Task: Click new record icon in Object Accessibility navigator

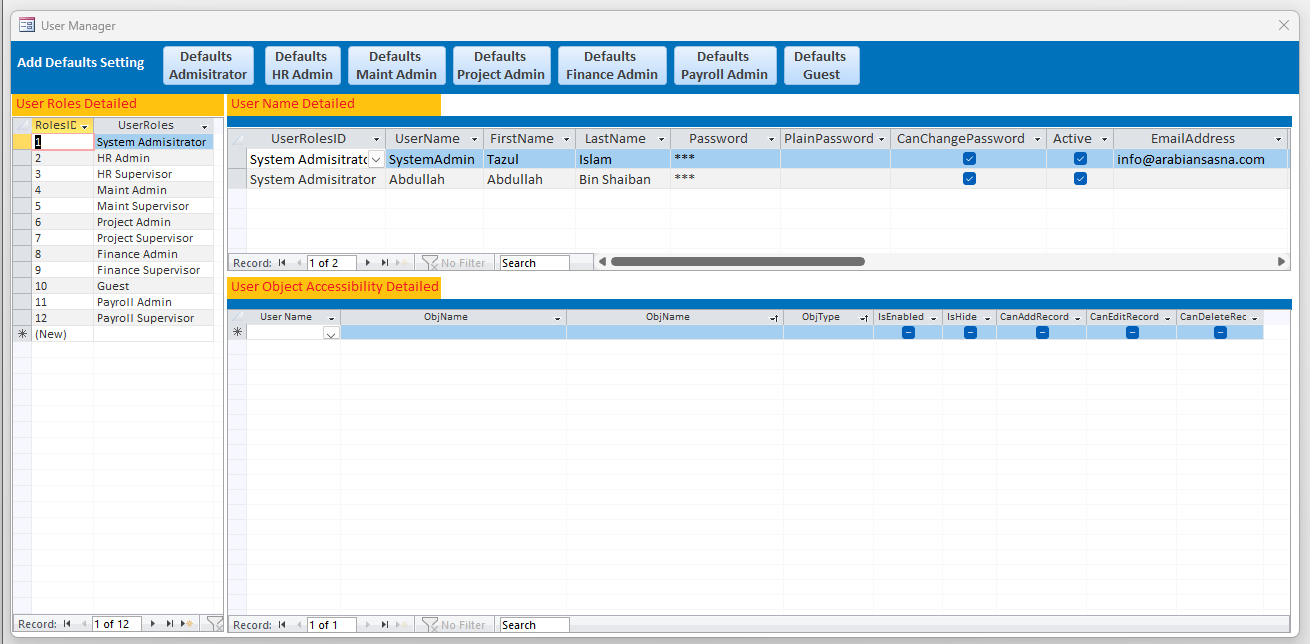Action: click(402, 625)
